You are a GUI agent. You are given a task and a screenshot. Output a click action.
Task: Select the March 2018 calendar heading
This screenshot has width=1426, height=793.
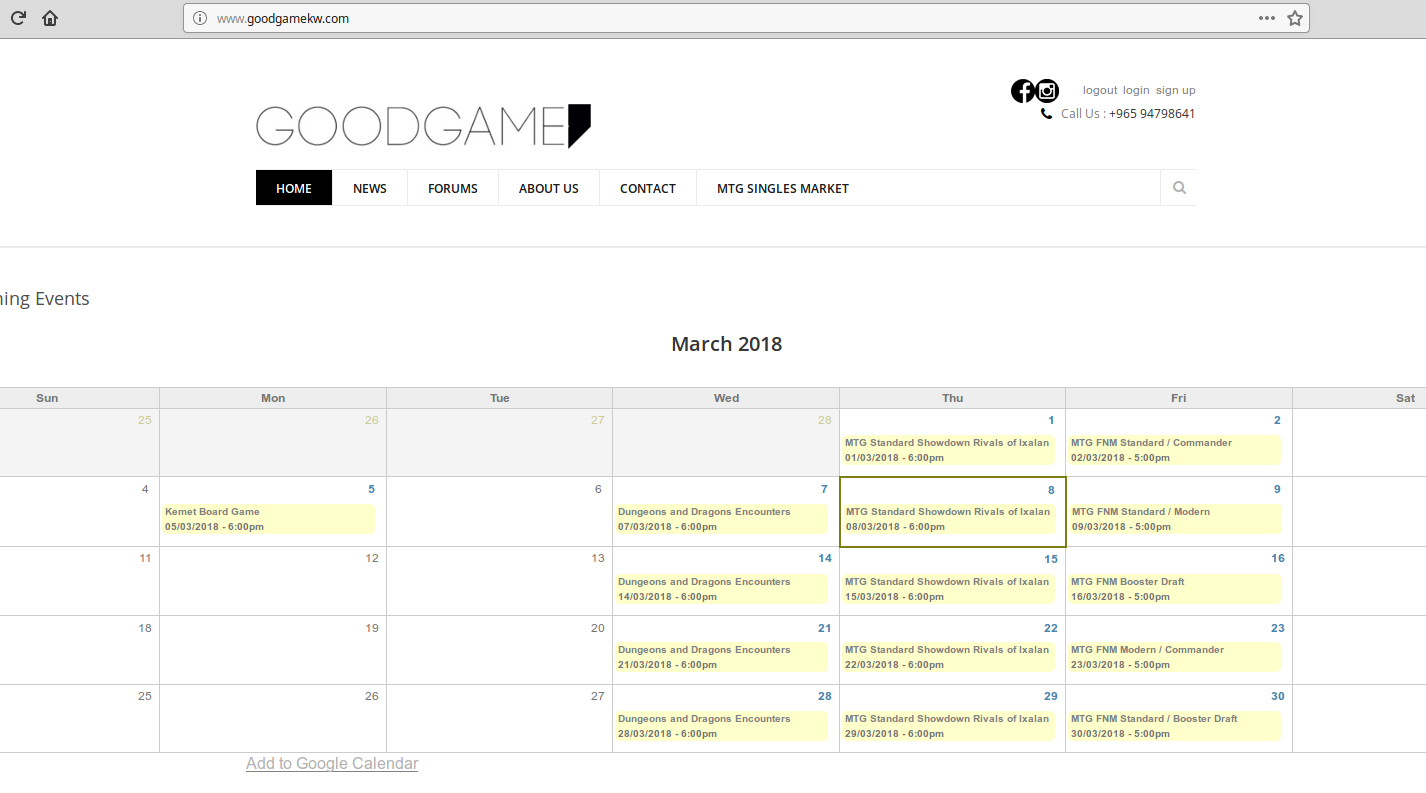point(726,344)
